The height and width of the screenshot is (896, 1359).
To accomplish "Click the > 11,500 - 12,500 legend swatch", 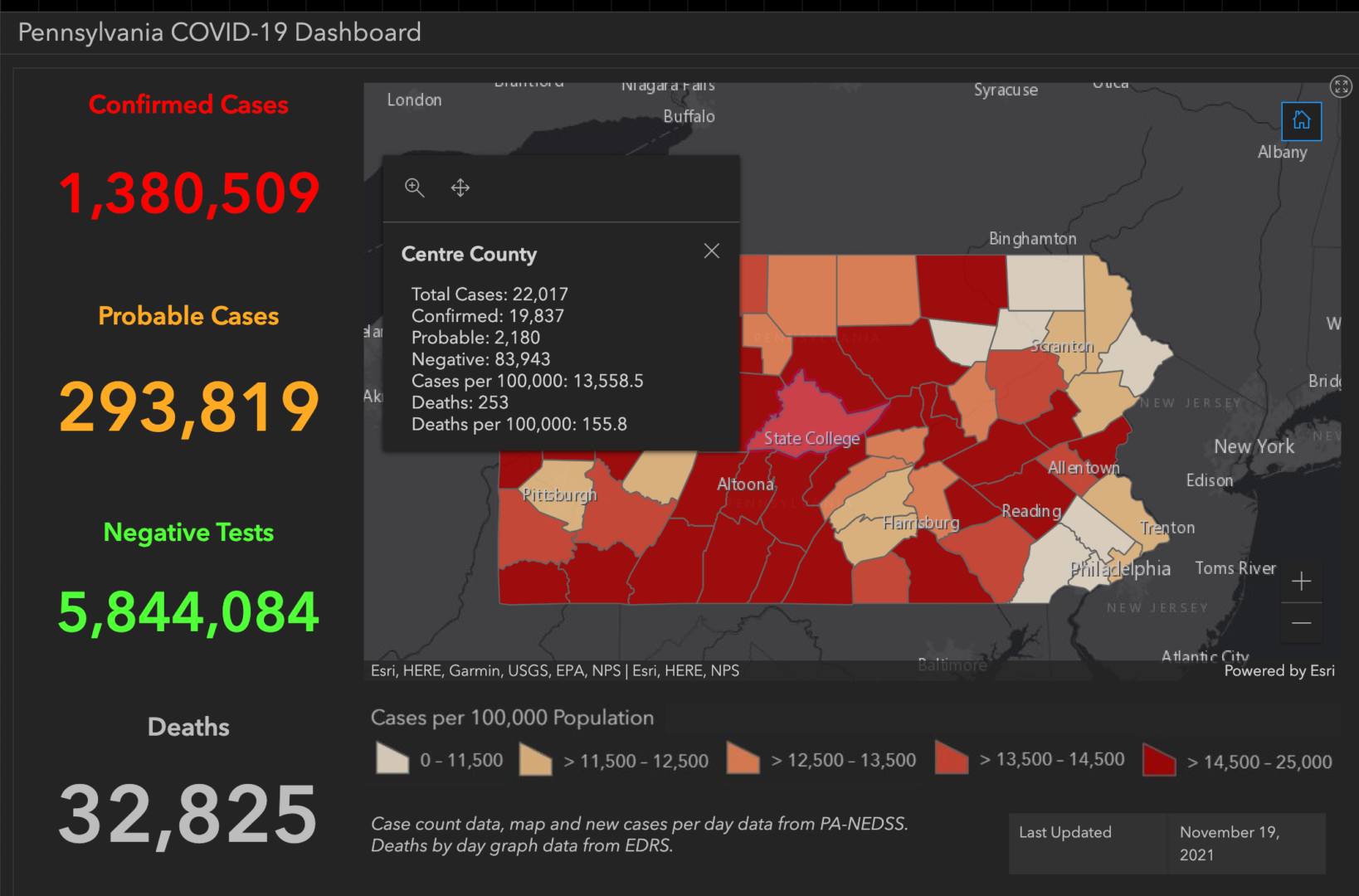I will [535, 758].
